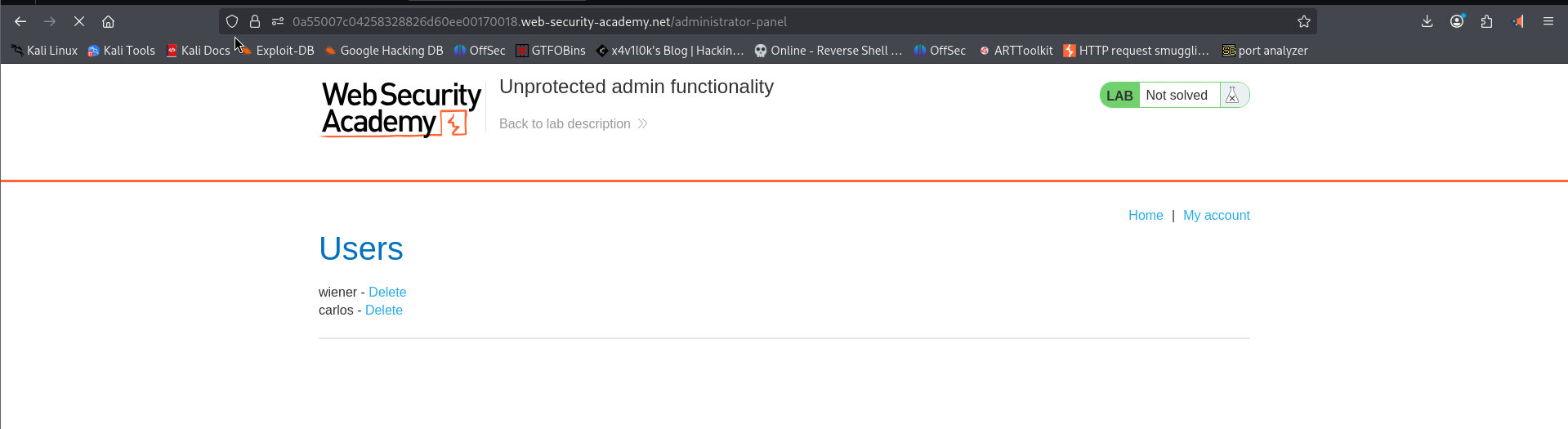The height and width of the screenshot is (429, 1568).
Task: Click the browser back arrow
Action: click(20, 21)
